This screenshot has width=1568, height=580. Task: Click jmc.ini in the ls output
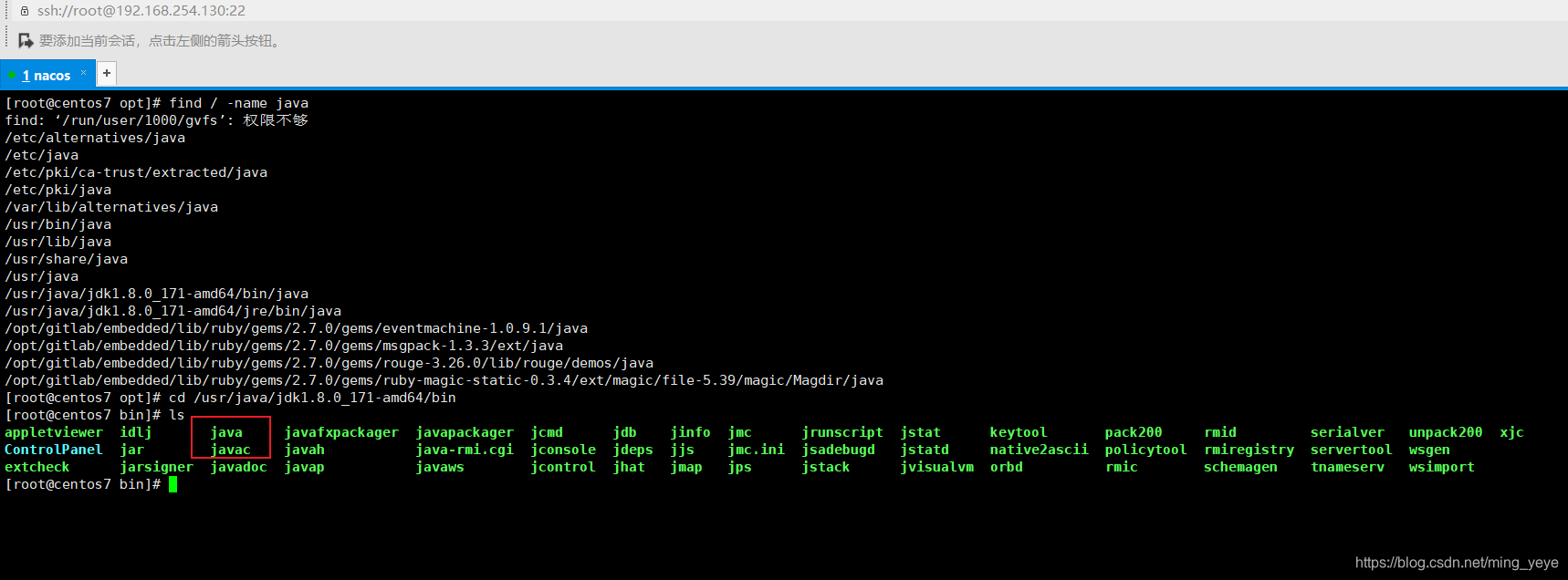(x=757, y=450)
